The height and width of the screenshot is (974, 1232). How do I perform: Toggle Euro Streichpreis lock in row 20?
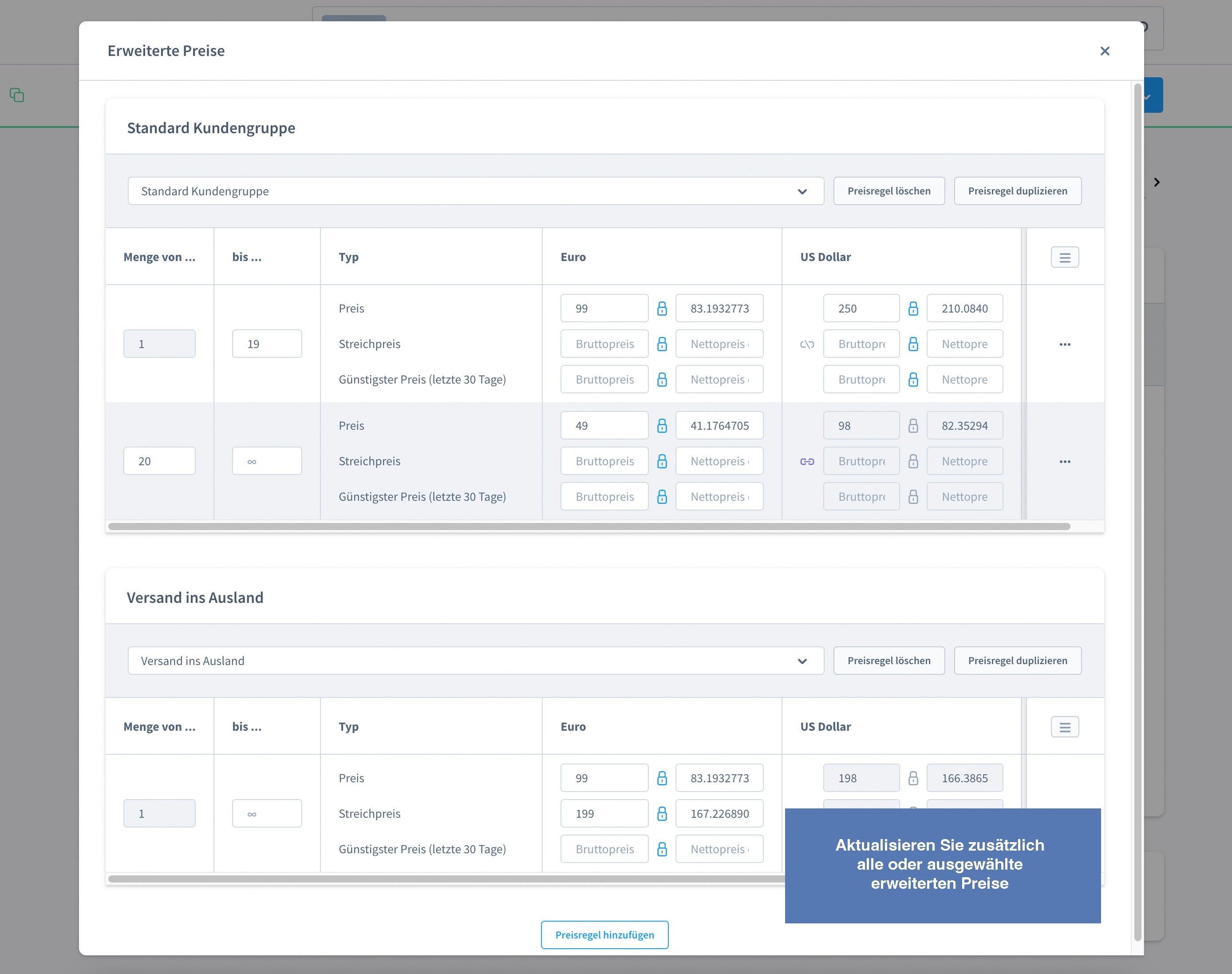point(662,461)
